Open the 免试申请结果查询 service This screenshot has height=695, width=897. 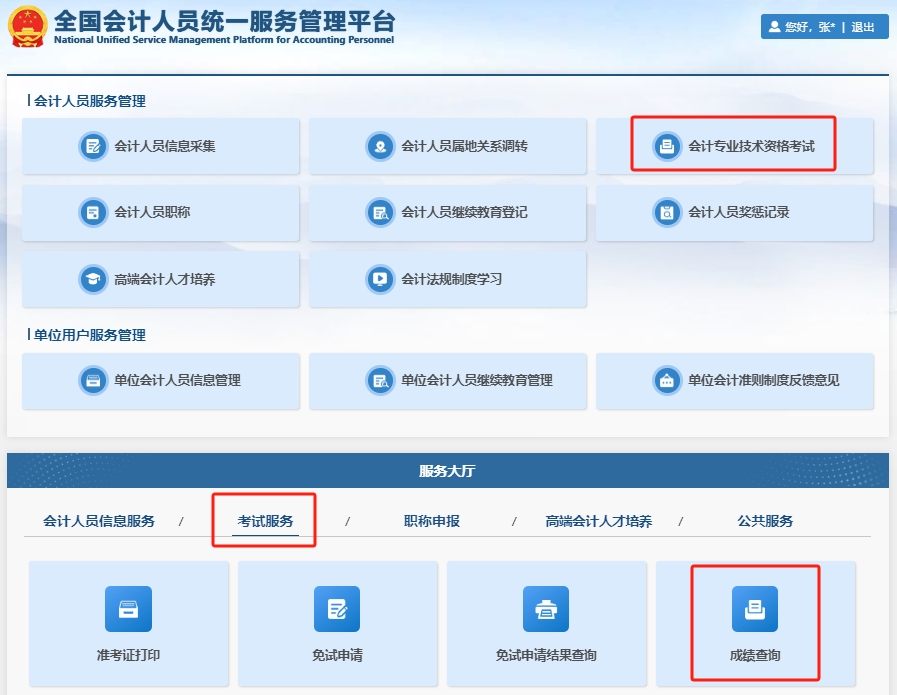coord(547,608)
